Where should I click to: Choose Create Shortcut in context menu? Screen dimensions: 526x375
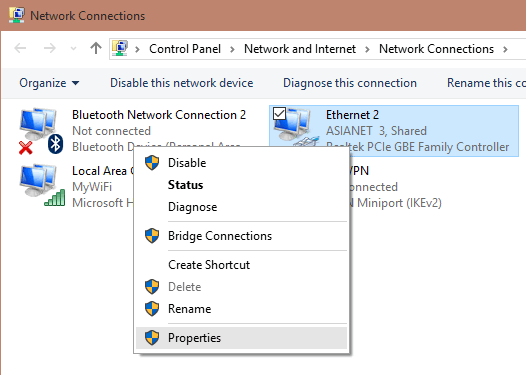(x=241, y=265)
